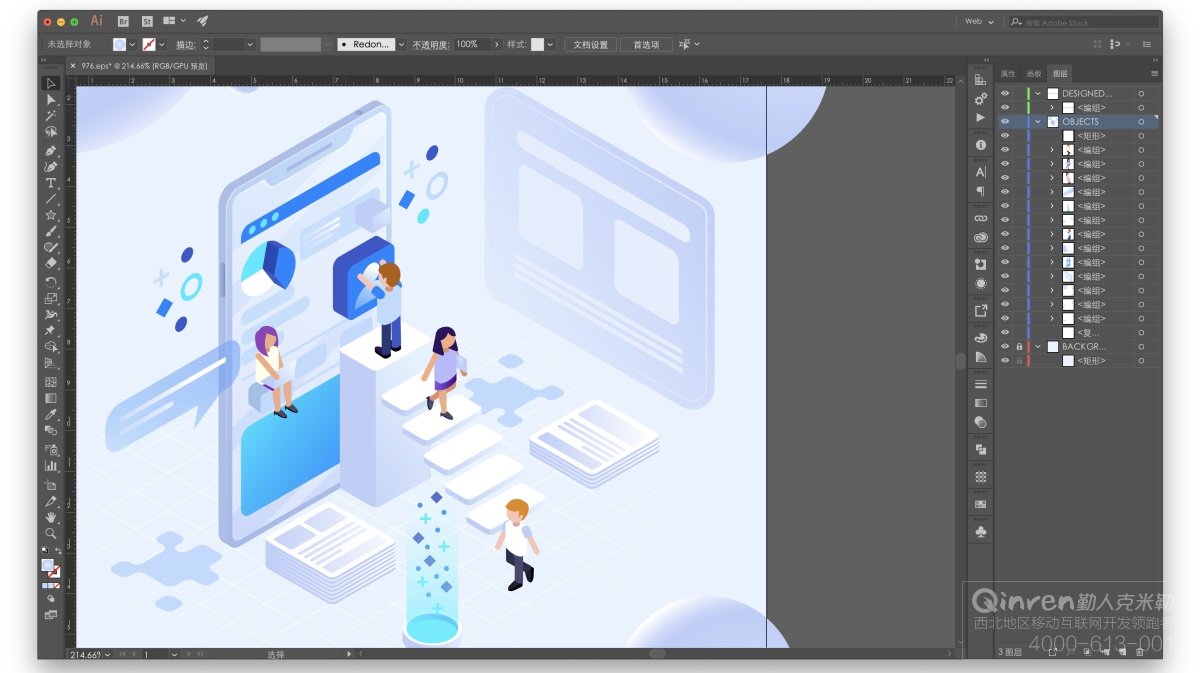Click the target circle of DESIGNED layer
Viewport: 1200px width, 673px height.
1141,94
